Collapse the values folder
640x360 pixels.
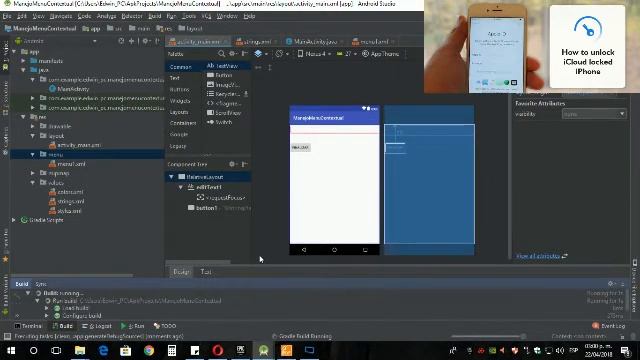click(33, 182)
